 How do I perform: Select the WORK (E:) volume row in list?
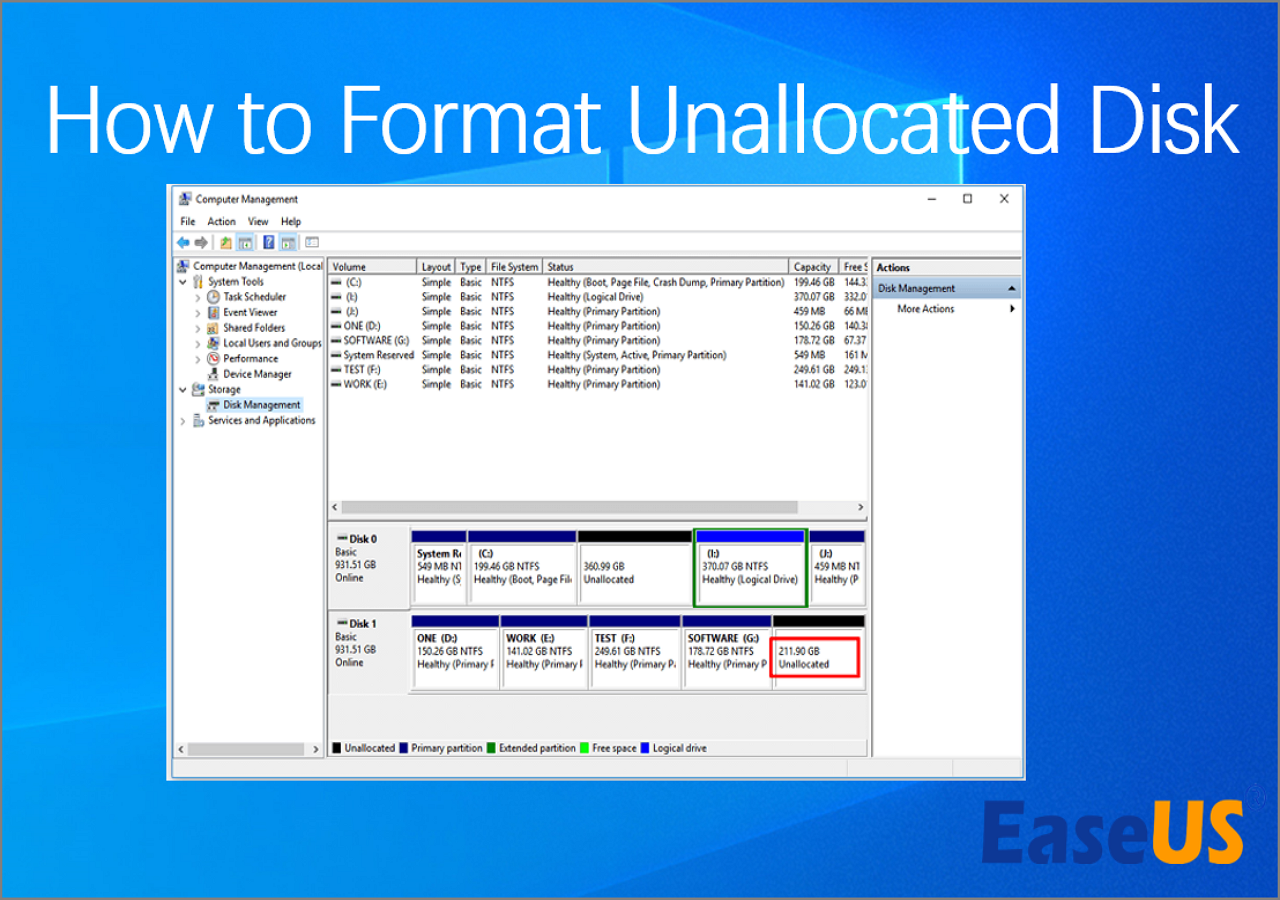pos(596,384)
